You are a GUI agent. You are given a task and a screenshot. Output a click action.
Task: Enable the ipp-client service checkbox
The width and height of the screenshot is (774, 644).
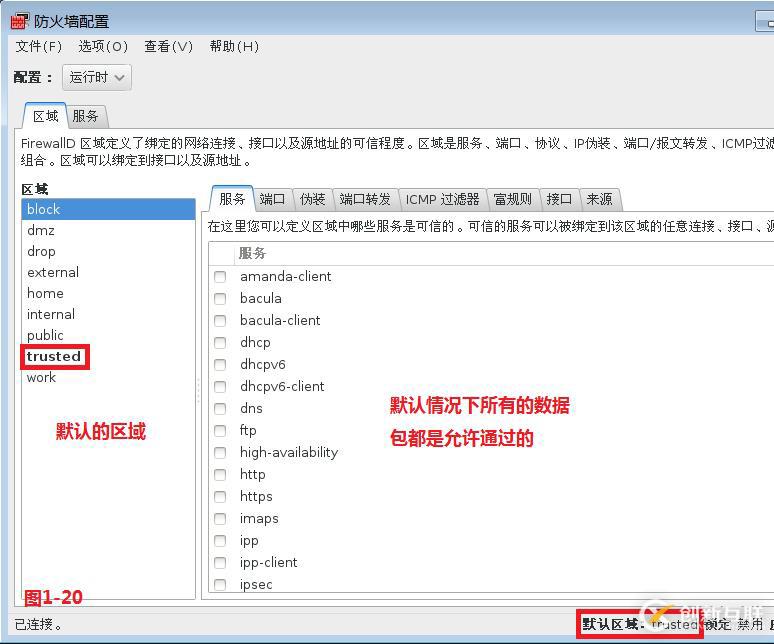220,563
